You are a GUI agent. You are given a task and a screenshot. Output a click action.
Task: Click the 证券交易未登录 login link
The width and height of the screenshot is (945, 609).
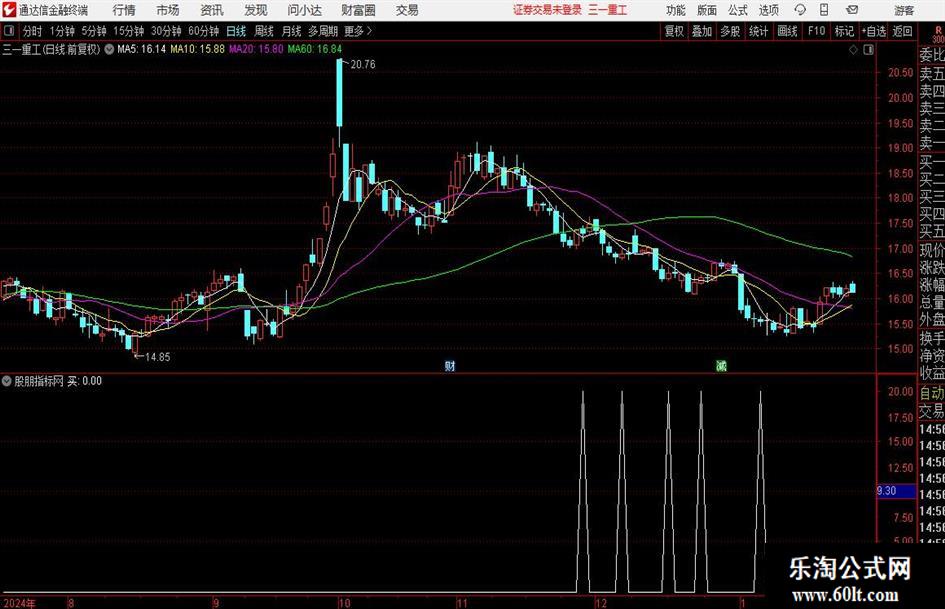pos(547,10)
